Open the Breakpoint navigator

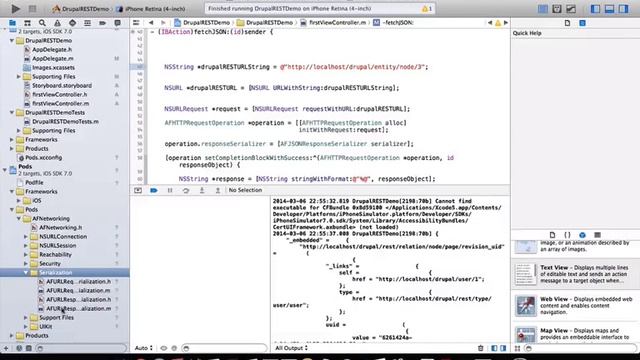point(102,23)
